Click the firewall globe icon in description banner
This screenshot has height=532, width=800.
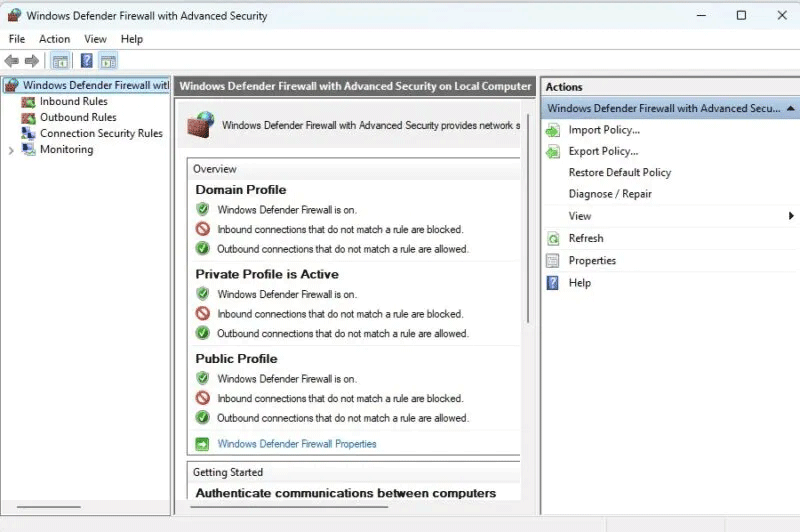(201, 125)
